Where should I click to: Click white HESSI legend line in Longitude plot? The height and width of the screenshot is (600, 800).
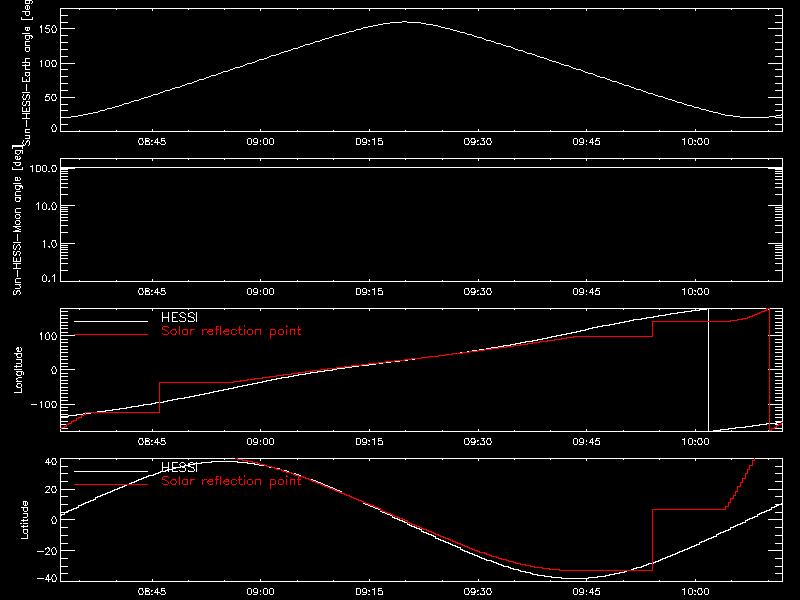point(111,321)
